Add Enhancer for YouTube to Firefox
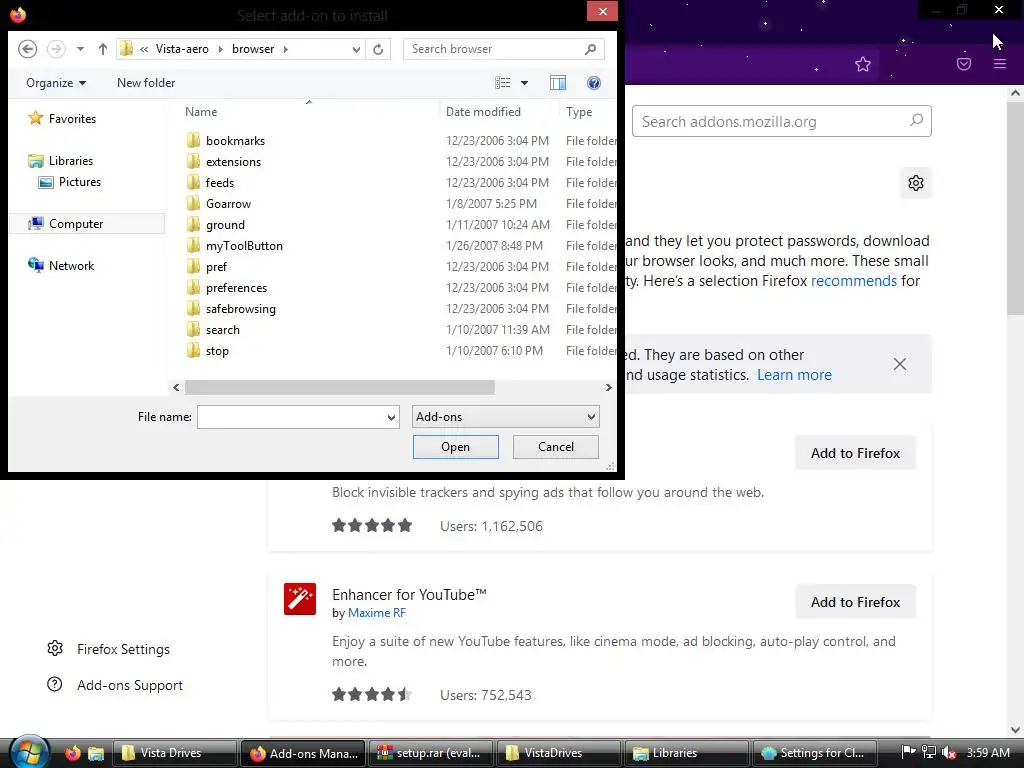Screen dimensions: 1024x768 (x=856, y=602)
